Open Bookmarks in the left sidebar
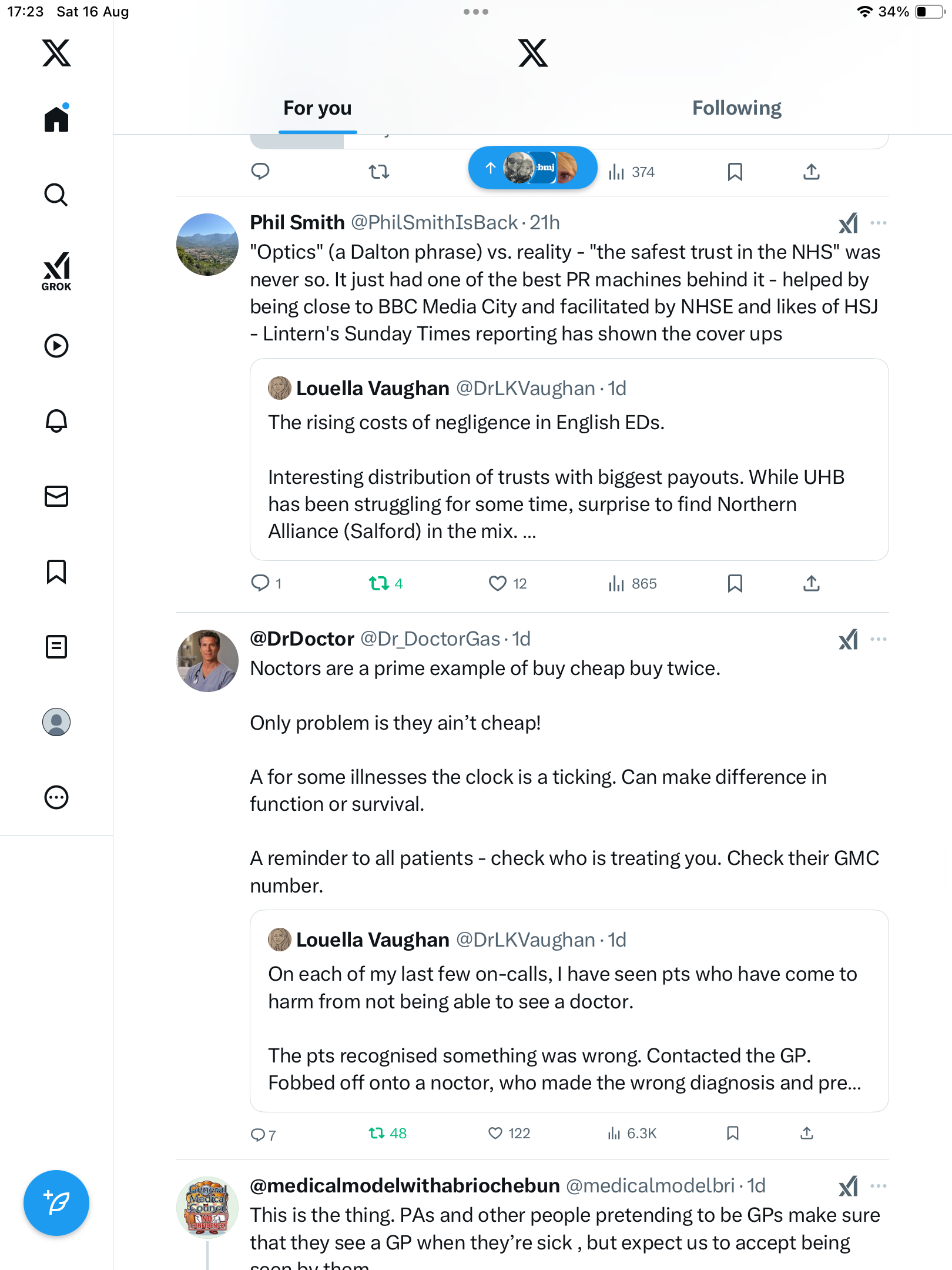Image resolution: width=952 pixels, height=1270 pixels. tap(56, 571)
